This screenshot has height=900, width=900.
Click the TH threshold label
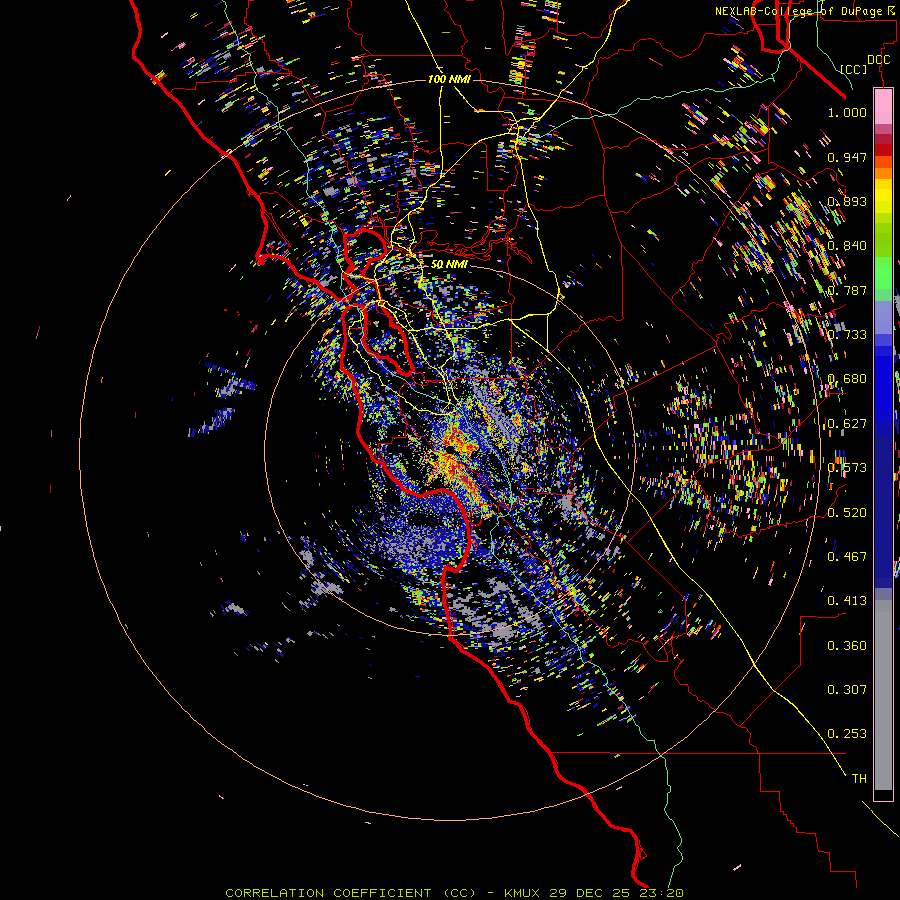859,779
